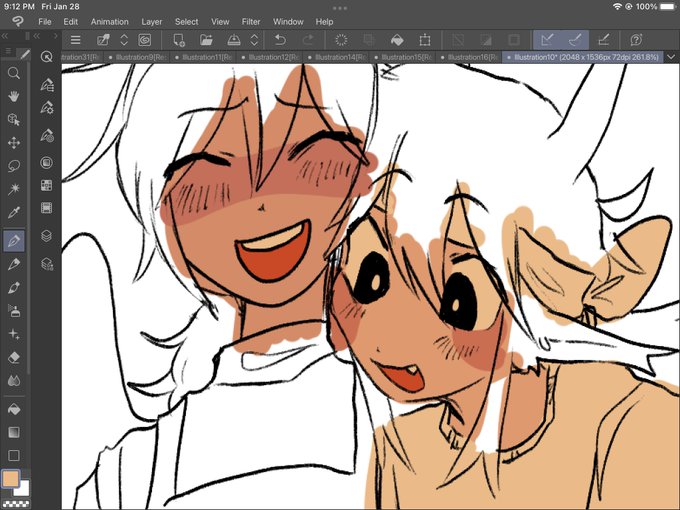680x510 pixels.
Task: Click the Scale/Rotate transform icon
Action: point(425,40)
